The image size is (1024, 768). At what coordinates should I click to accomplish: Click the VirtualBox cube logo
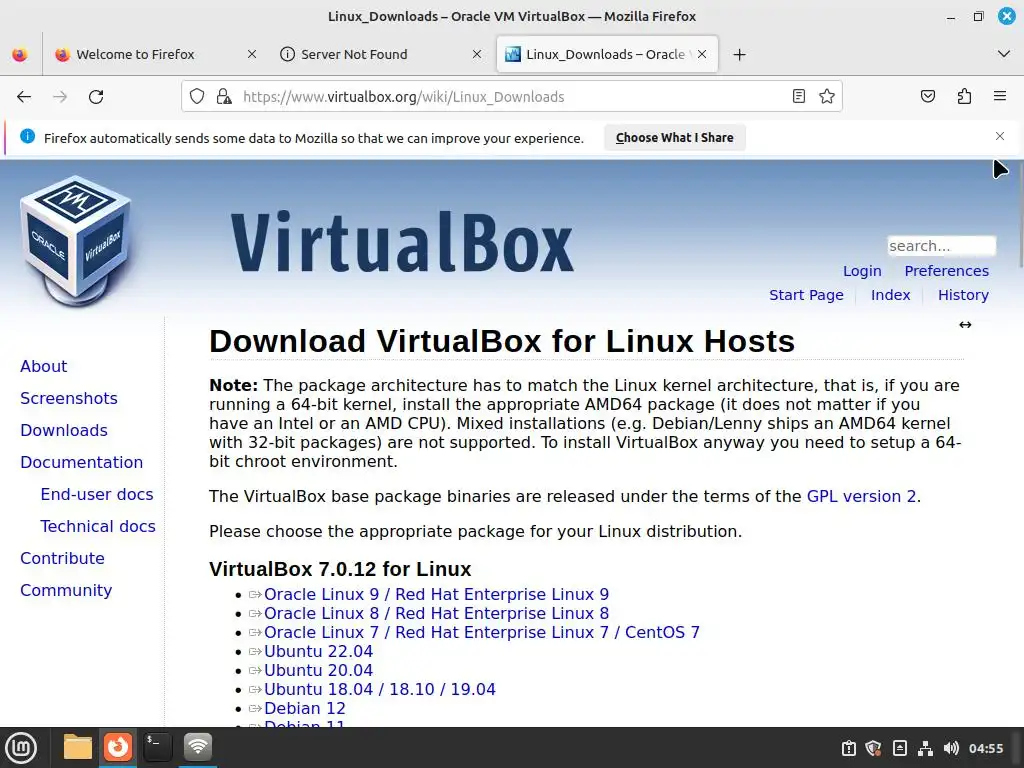click(76, 240)
